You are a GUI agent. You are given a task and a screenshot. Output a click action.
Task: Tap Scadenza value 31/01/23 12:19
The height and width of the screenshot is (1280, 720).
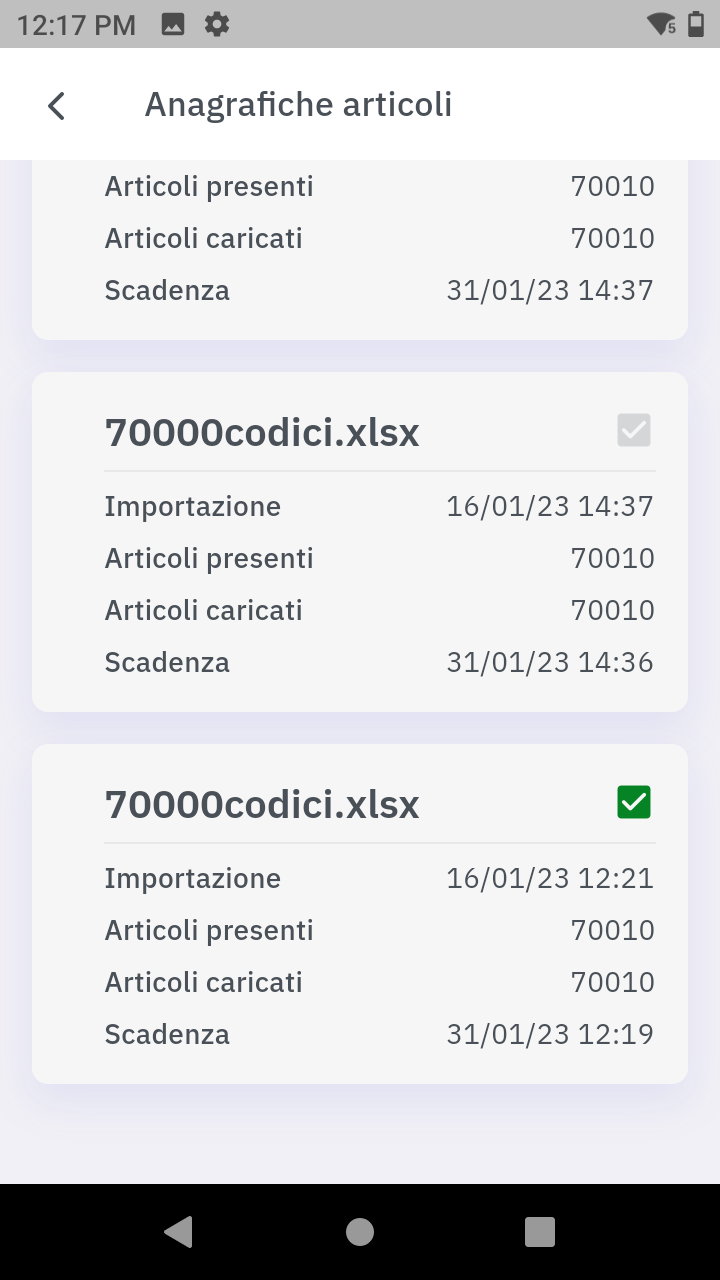tap(549, 1034)
